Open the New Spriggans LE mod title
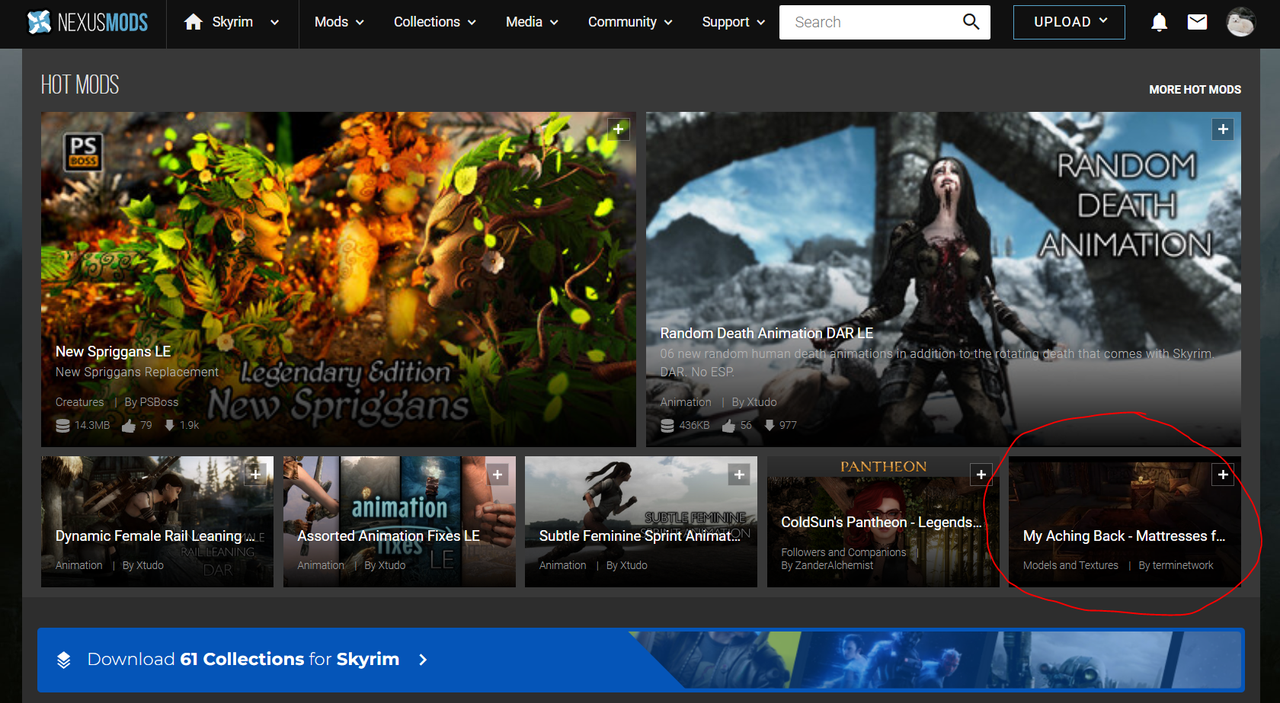This screenshot has width=1280, height=703. [x=113, y=351]
